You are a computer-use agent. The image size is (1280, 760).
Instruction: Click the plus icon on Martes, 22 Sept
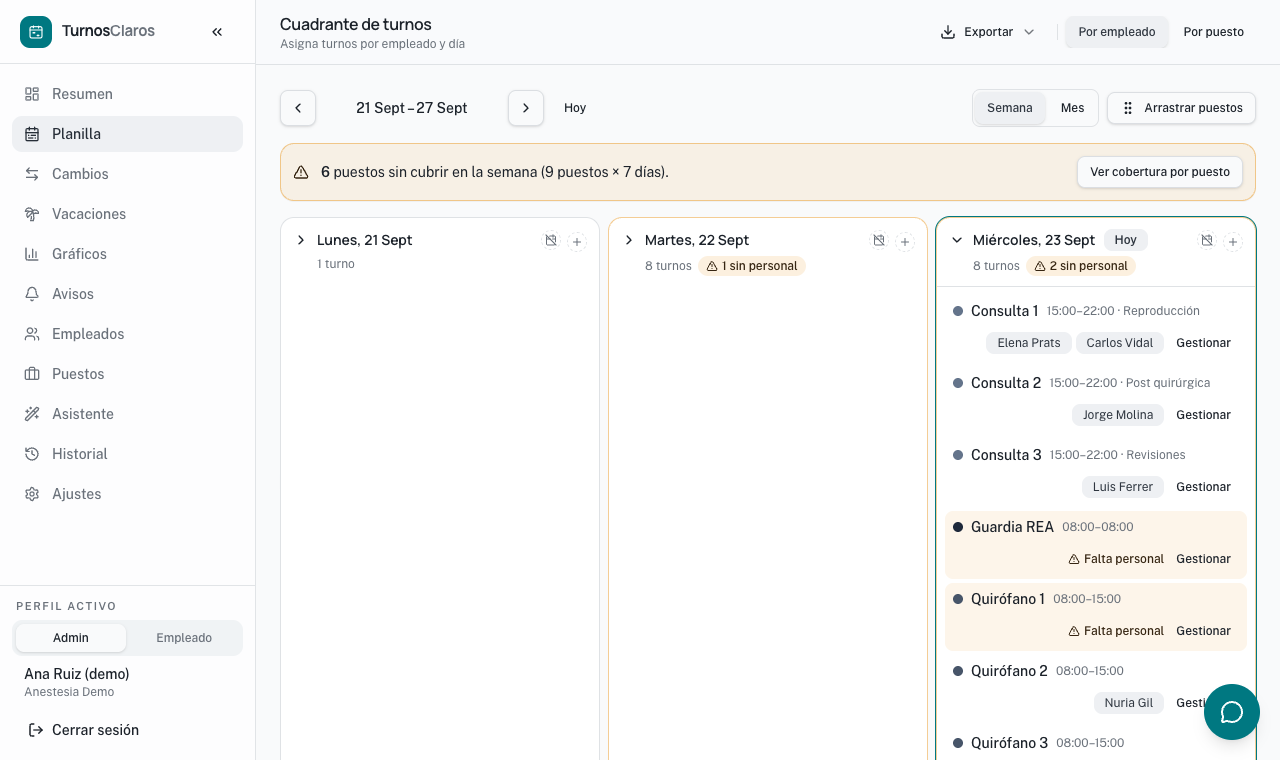click(x=905, y=241)
